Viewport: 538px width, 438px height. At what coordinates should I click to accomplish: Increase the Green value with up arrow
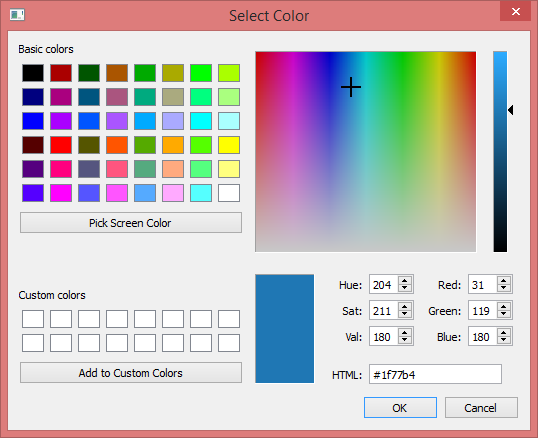pos(504,306)
